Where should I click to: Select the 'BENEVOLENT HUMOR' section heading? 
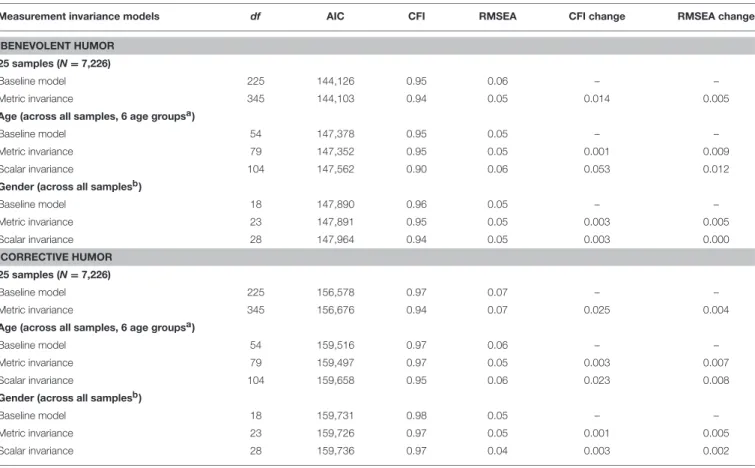pyautogui.click(x=57, y=46)
